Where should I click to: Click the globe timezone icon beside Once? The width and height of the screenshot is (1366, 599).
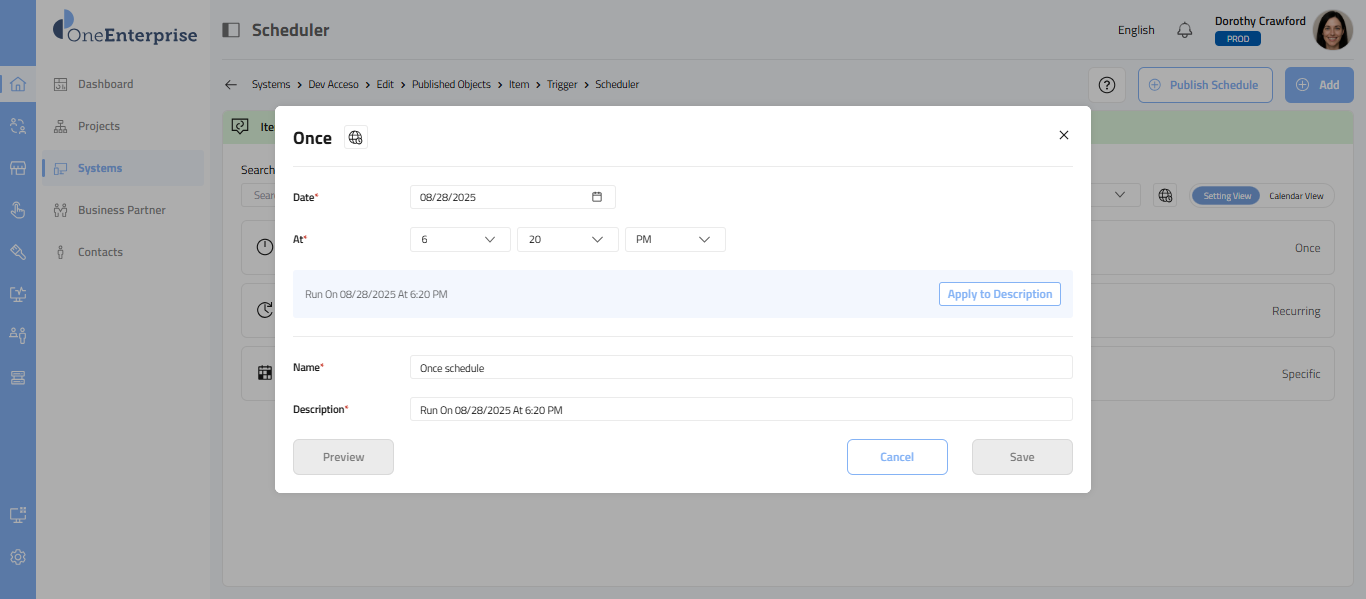coord(356,138)
